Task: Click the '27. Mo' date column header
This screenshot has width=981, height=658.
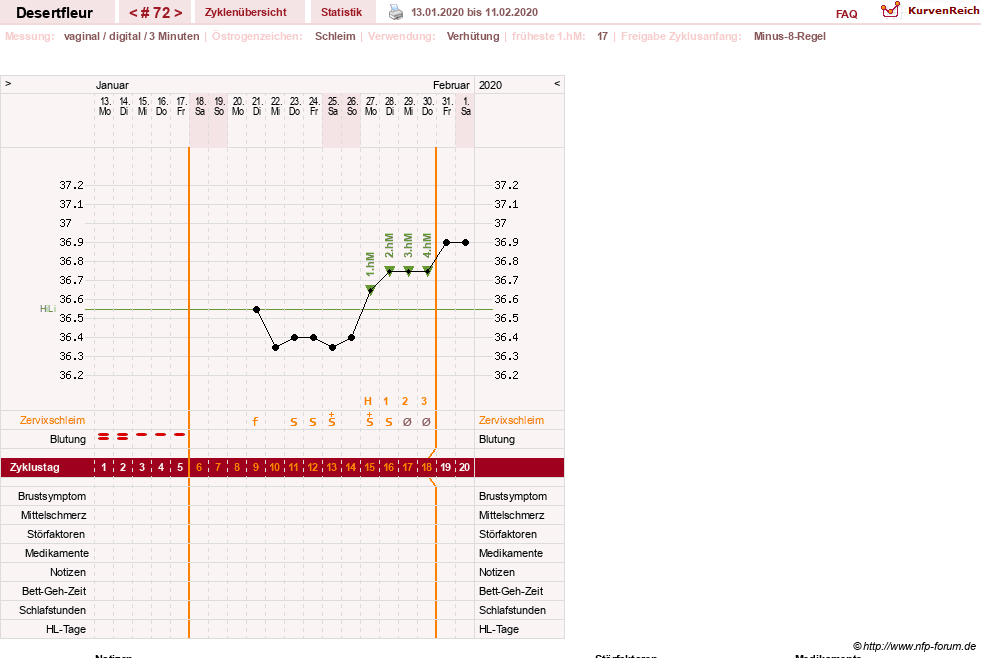Action: (371, 106)
